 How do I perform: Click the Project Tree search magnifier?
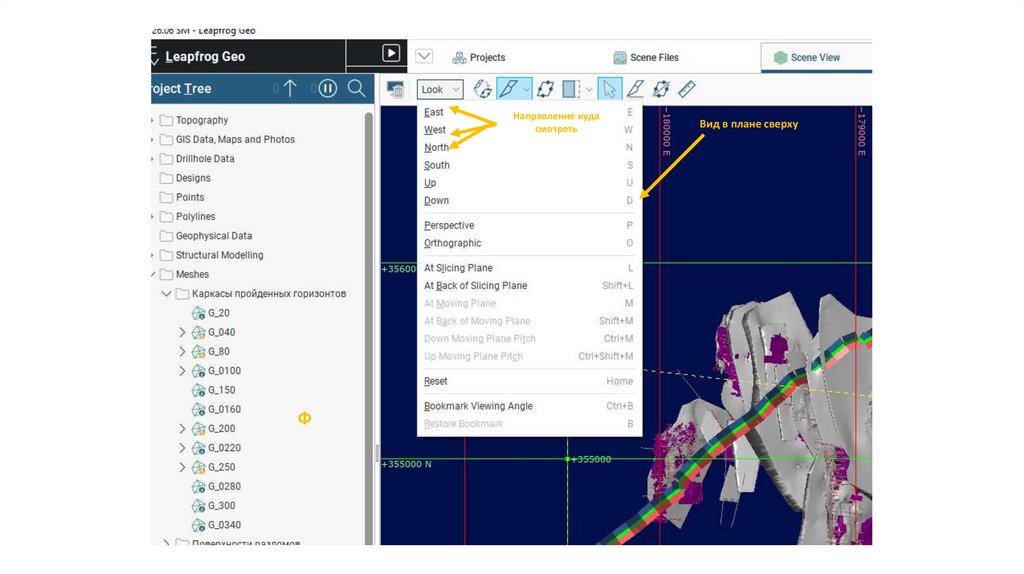pos(356,88)
